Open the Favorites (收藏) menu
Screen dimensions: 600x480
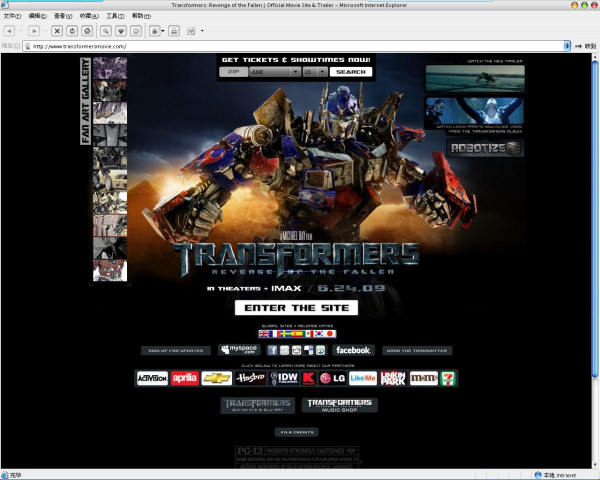tap(89, 17)
